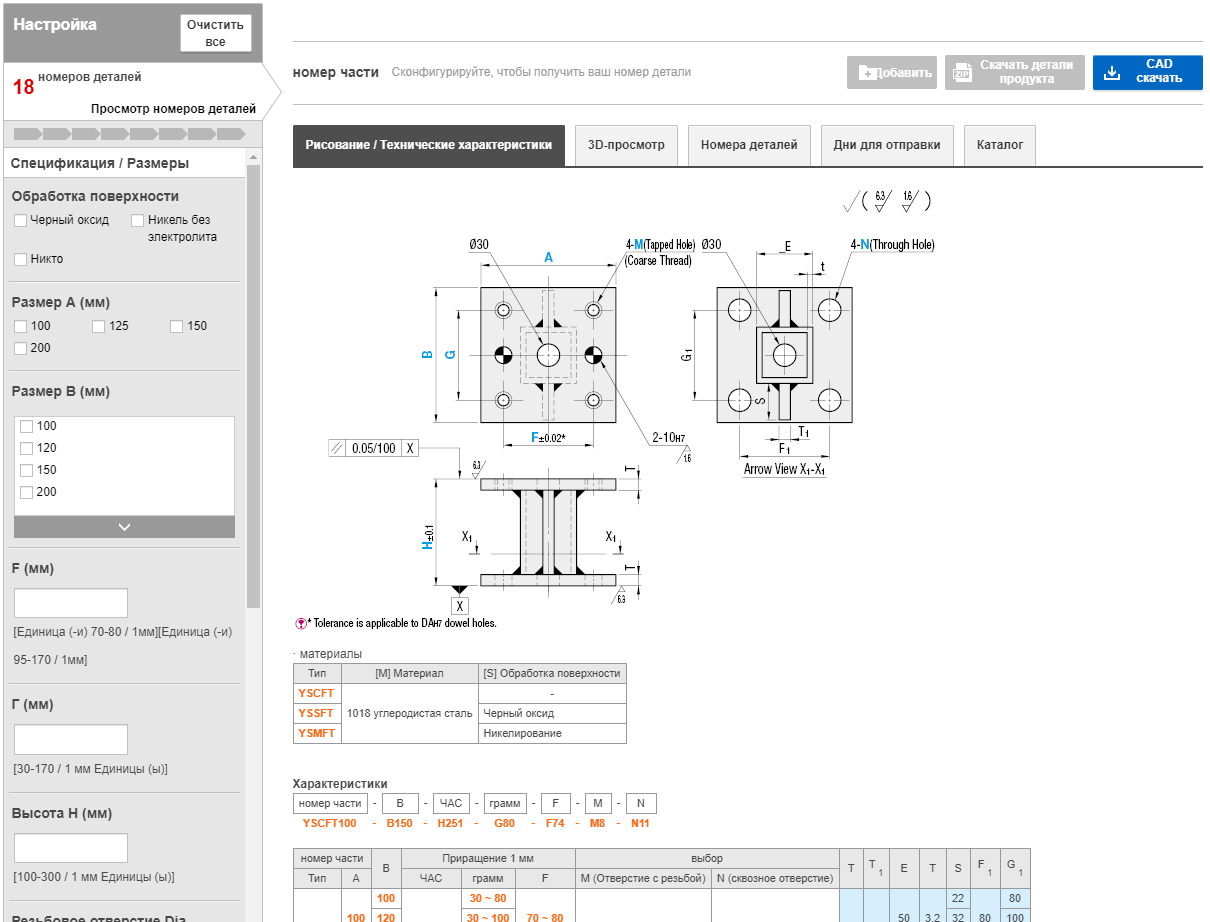Click the B150 example value
Viewport: 1210px width, 922px height.
399,823
